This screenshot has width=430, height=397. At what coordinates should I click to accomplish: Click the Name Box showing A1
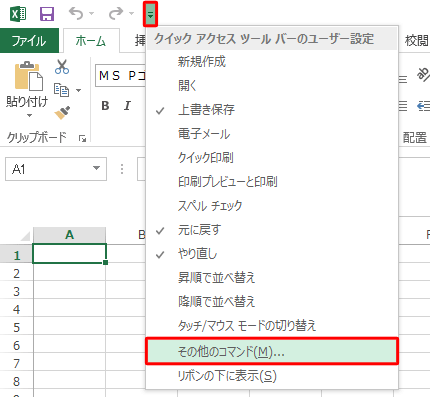point(56,169)
